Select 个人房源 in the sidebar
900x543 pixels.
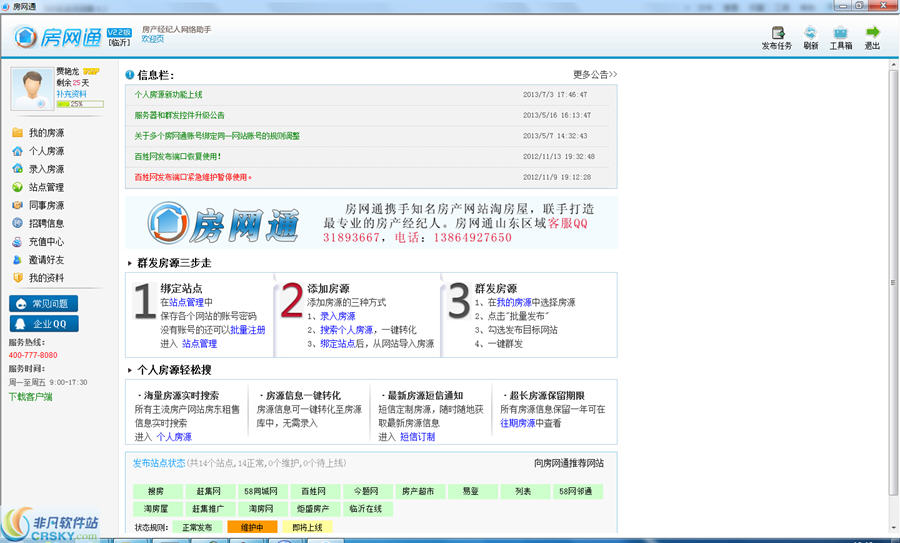46,151
